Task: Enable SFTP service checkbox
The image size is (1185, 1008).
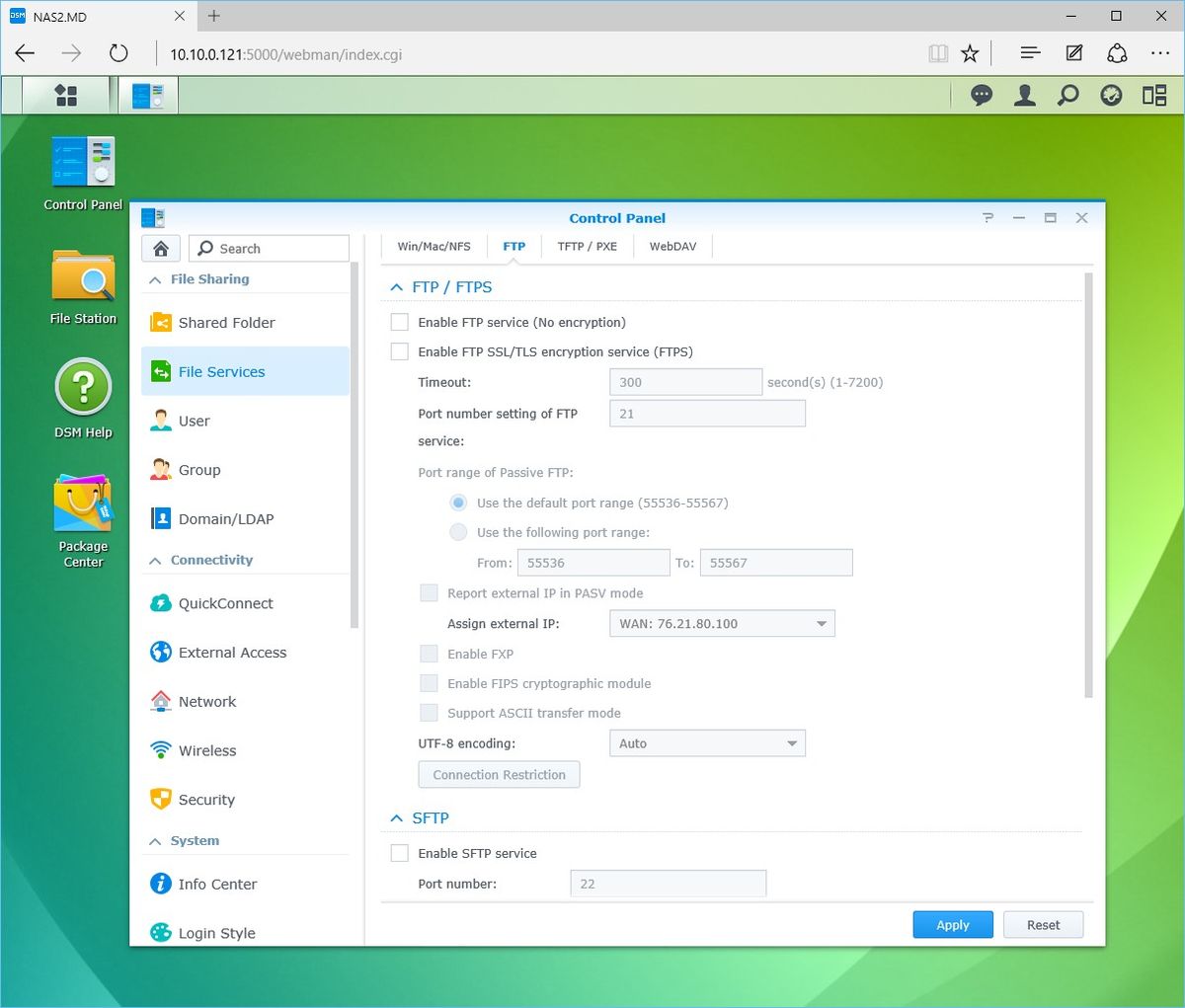Action: pos(400,853)
